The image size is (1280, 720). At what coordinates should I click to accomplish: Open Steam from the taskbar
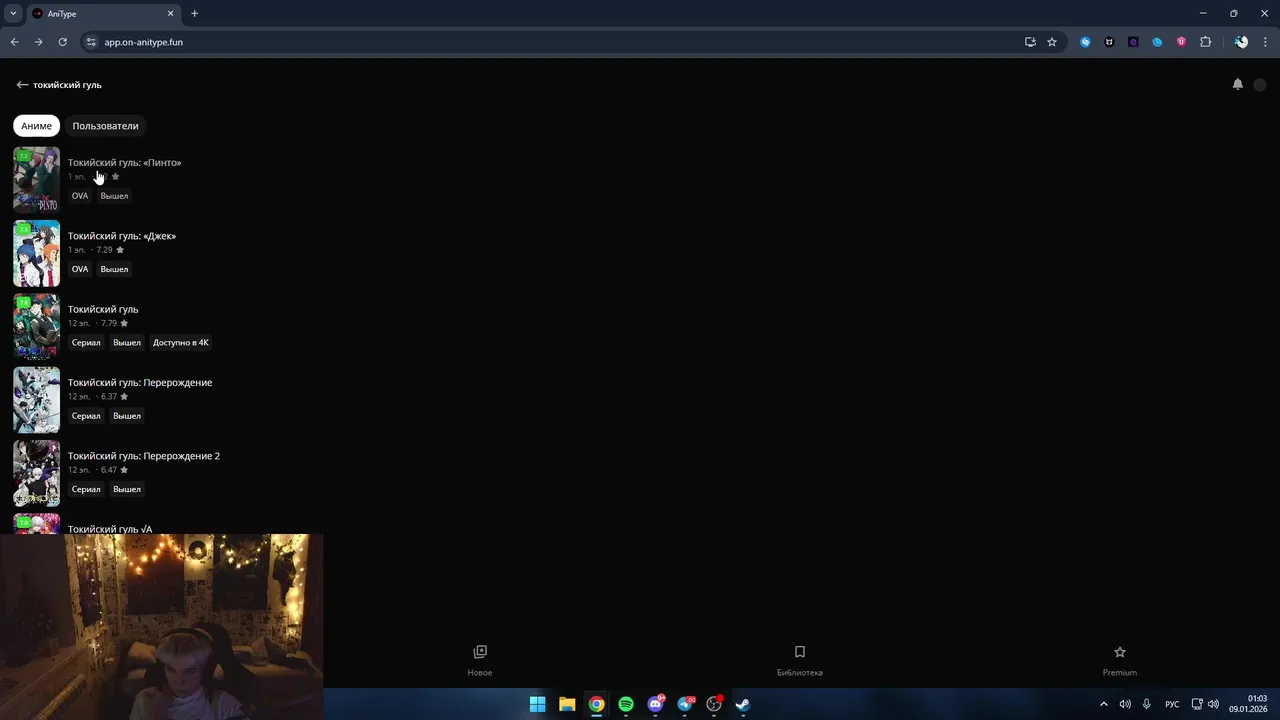[x=743, y=704]
